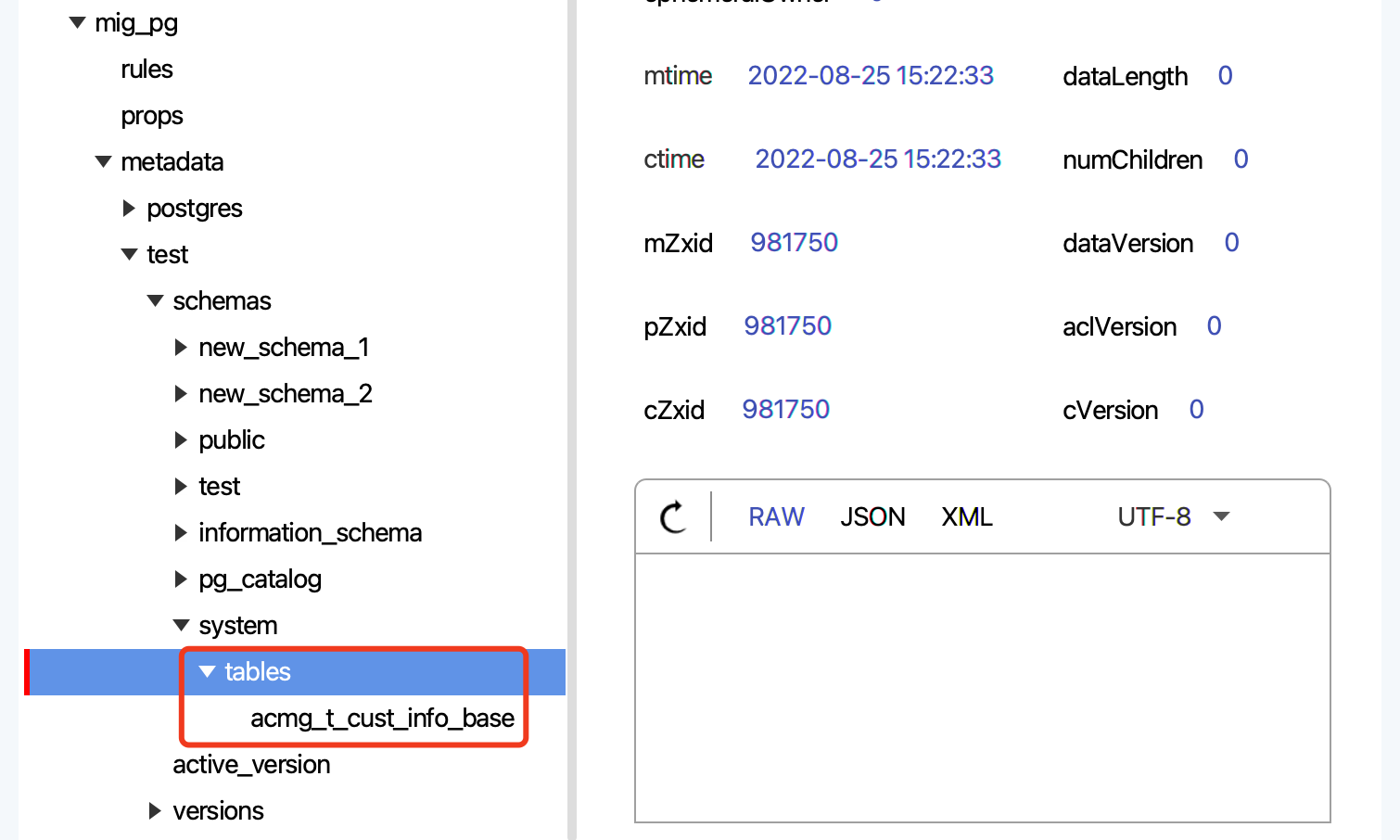
Task: Expand the pg_catalog node
Action: pos(181,579)
